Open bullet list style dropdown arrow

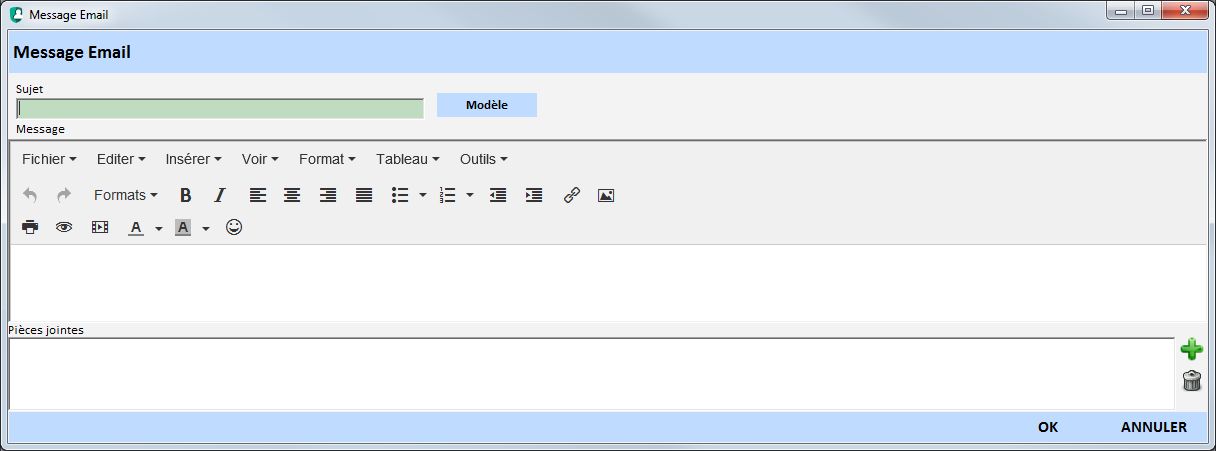coord(423,195)
